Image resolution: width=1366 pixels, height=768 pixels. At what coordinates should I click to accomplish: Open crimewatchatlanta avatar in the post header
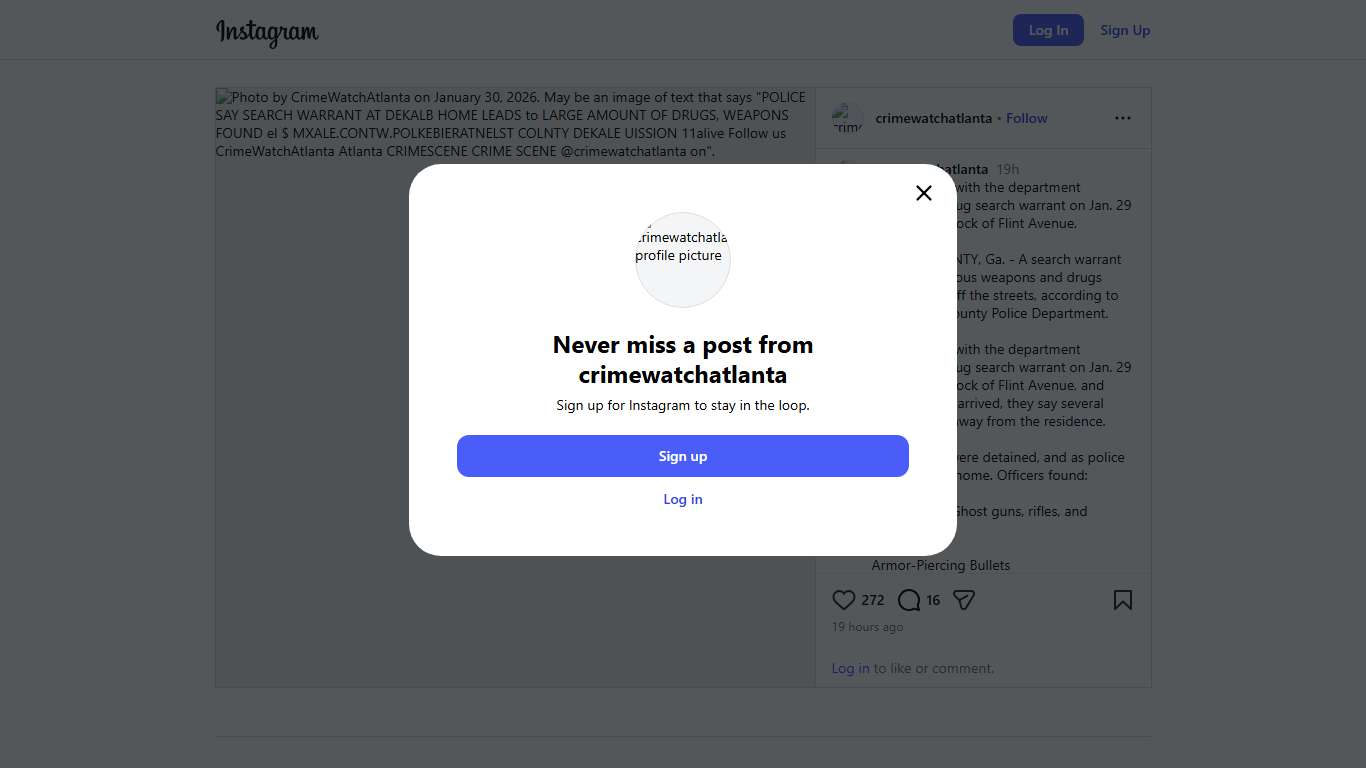click(848, 118)
